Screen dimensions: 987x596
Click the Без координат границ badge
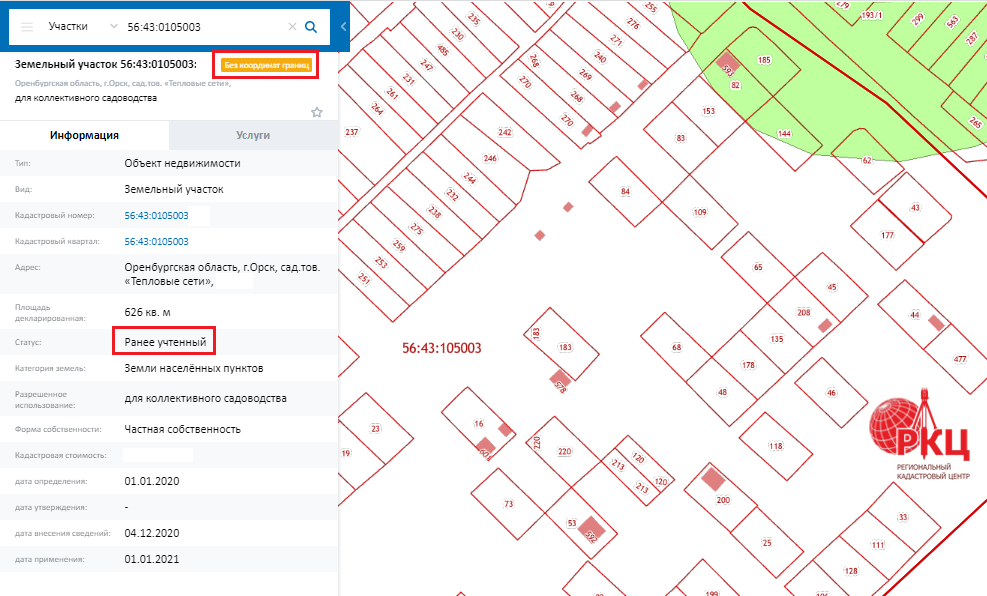(267, 66)
